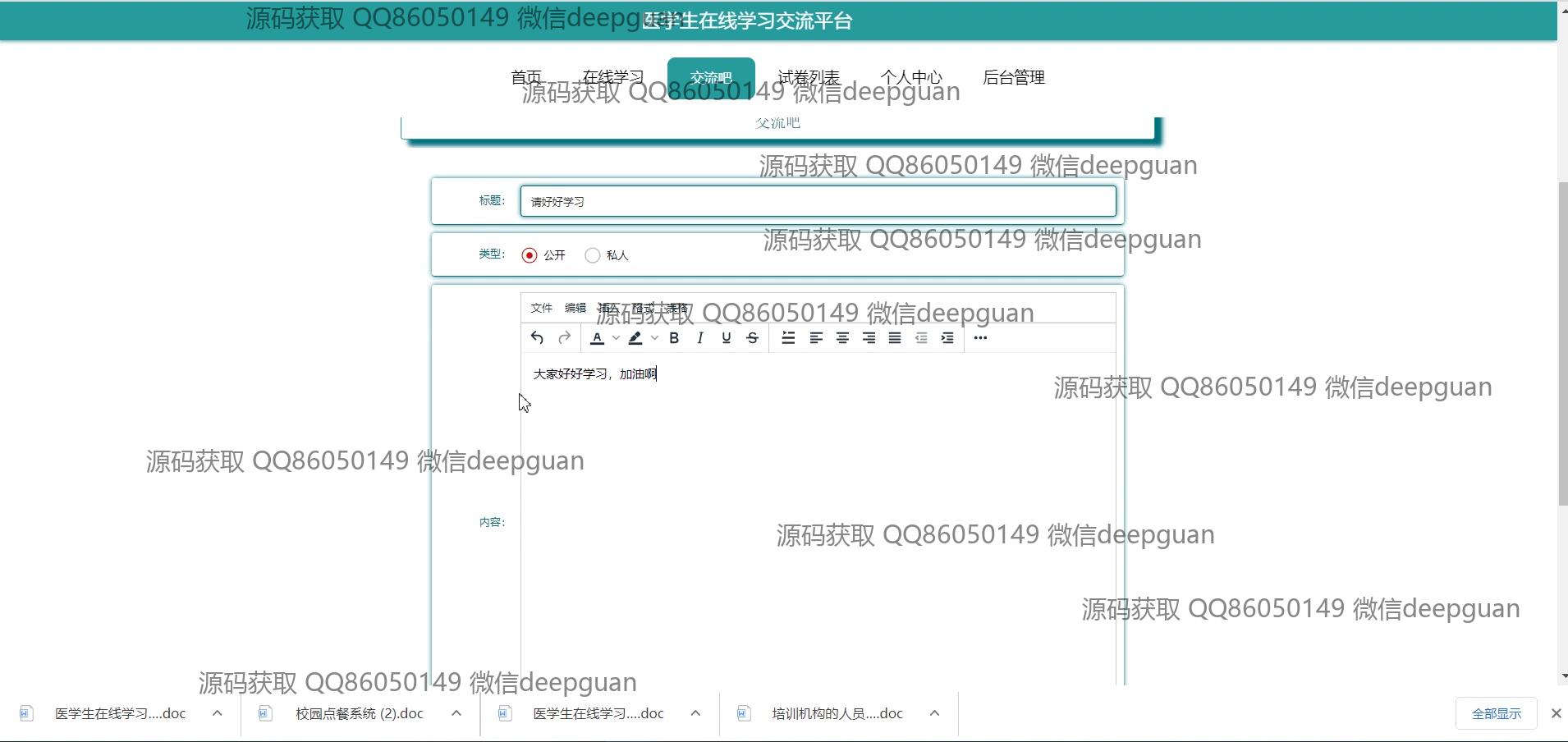The height and width of the screenshot is (742, 1568).
Task: Toggle strikethrough formatting
Action: (753, 338)
